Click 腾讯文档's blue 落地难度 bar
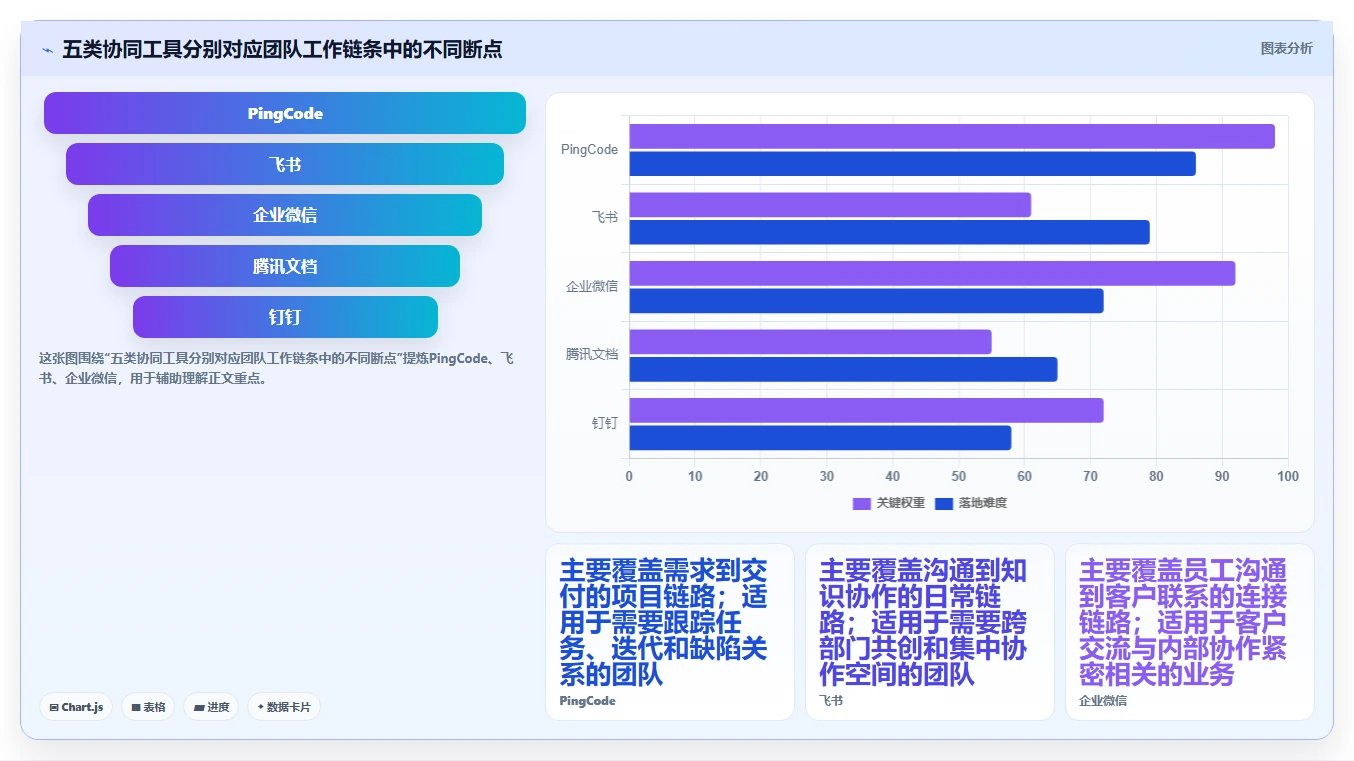1354x761 pixels. pyautogui.click(x=843, y=369)
